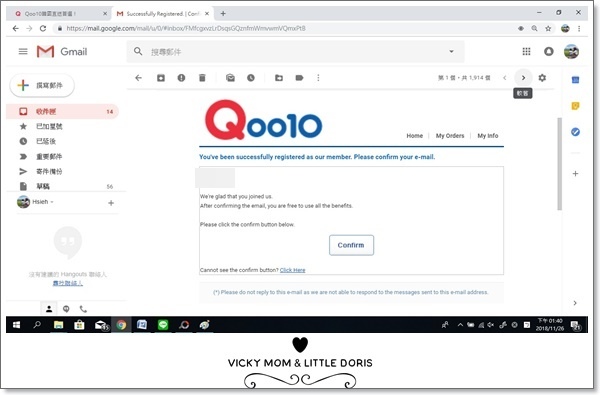The width and height of the screenshot is (600, 395).
Task: Report this email as spam
Action: click(181, 78)
